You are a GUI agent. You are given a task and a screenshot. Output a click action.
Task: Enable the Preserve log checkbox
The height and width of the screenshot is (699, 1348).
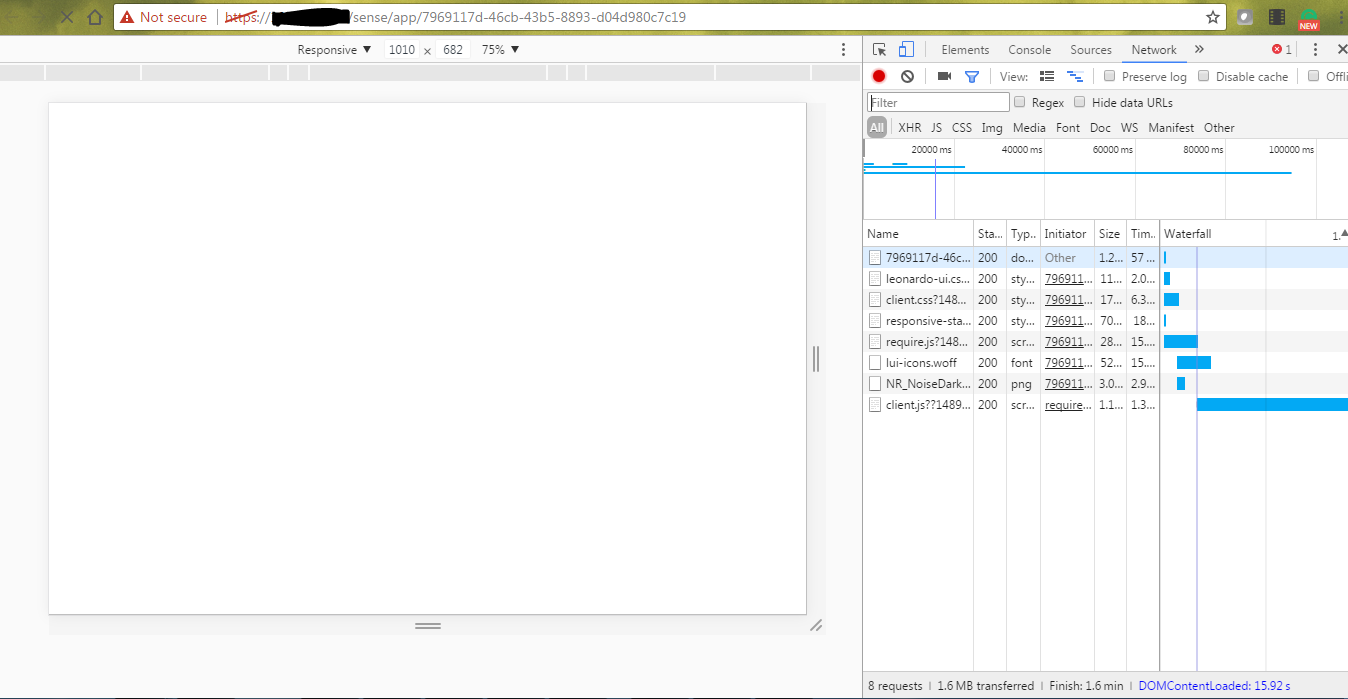[1110, 76]
